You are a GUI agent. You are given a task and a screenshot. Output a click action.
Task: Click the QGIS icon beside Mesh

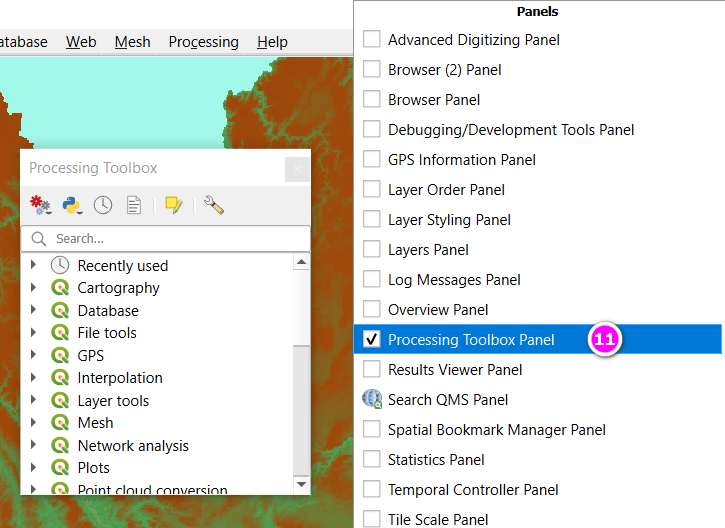click(x=60, y=423)
